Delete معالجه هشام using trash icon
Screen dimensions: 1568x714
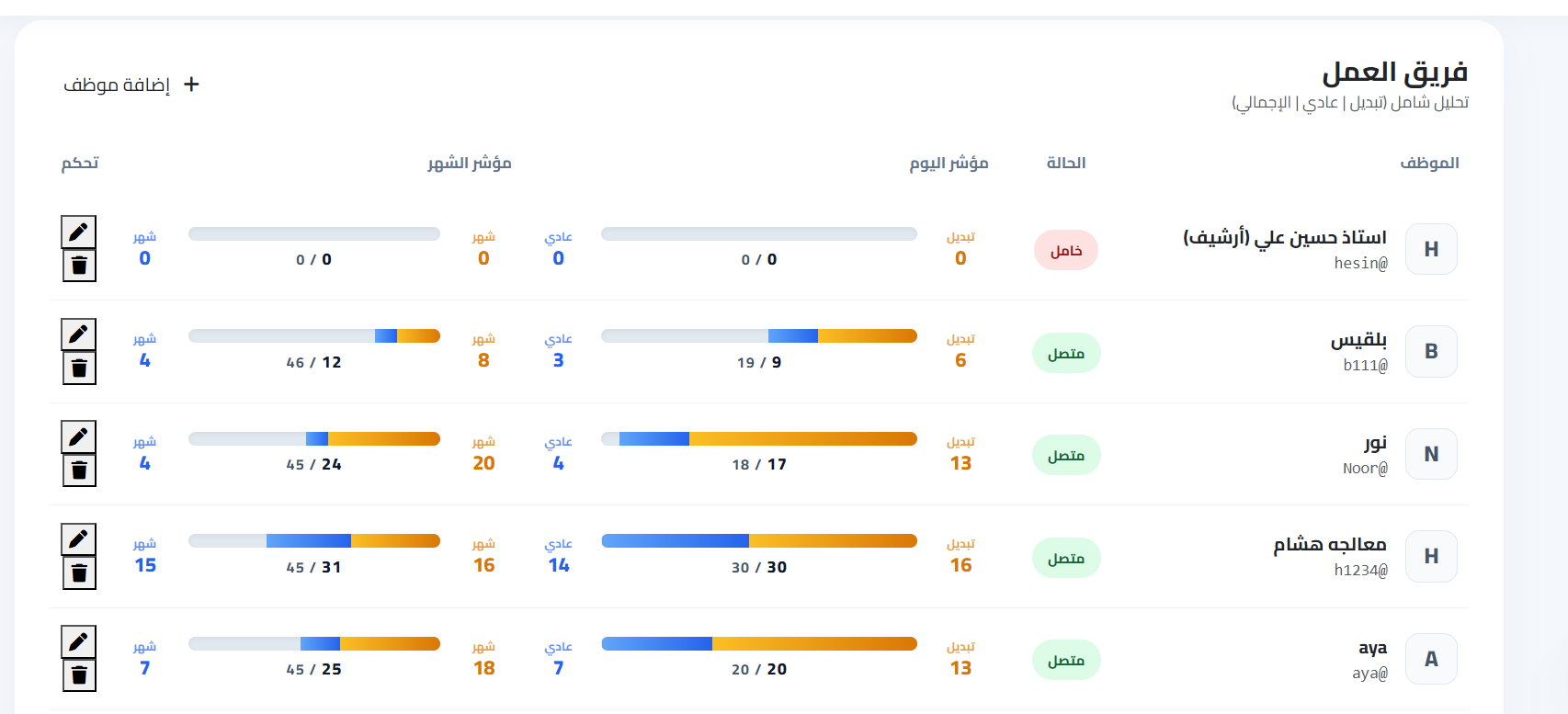click(79, 572)
